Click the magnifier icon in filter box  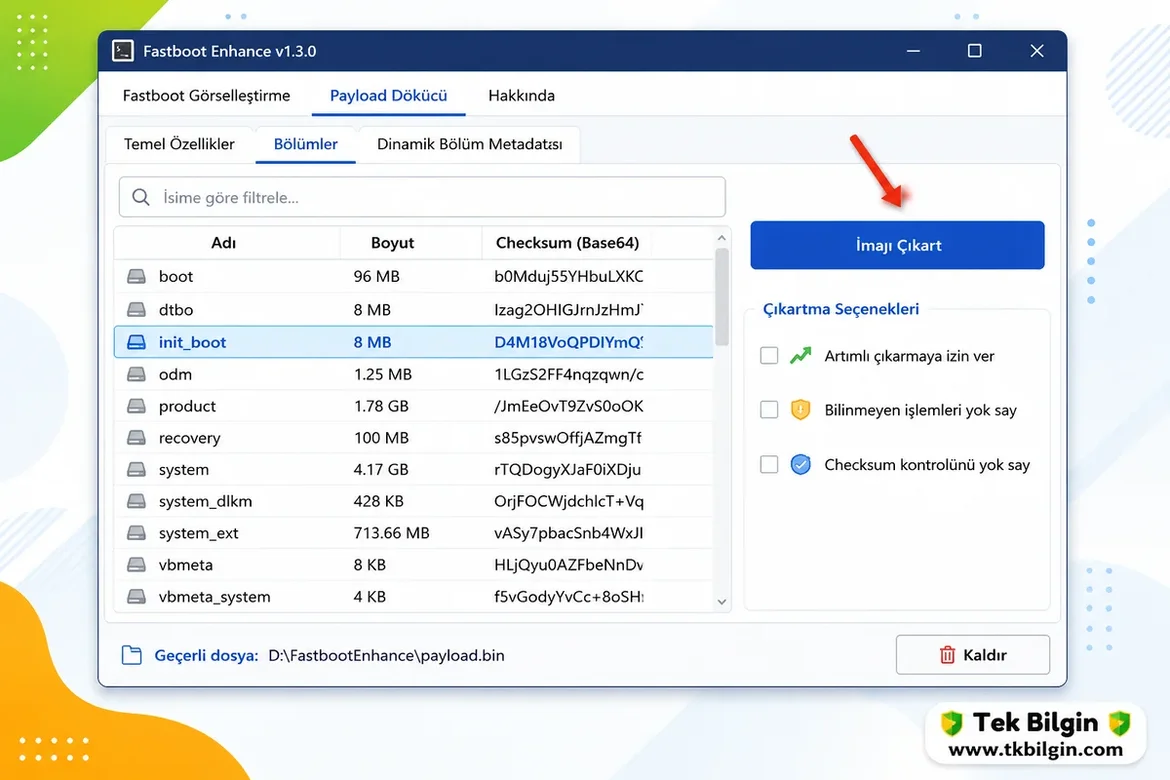[x=140, y=197]
